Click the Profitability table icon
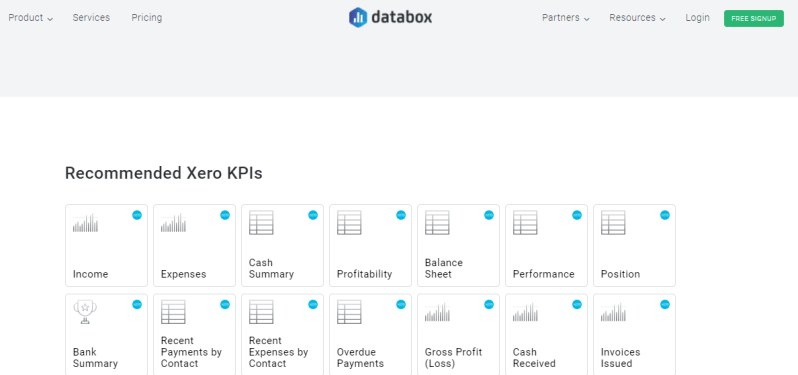The height and width of the screenshot is (375, 798). [x=349, y=223]
